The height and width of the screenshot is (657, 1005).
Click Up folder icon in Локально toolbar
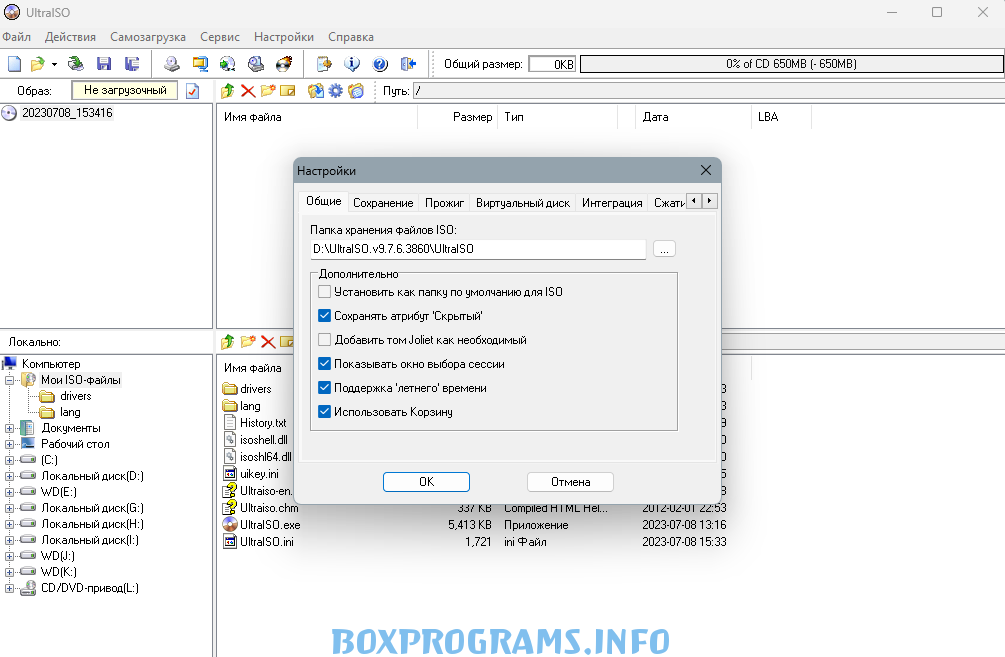tap(228, 342)
